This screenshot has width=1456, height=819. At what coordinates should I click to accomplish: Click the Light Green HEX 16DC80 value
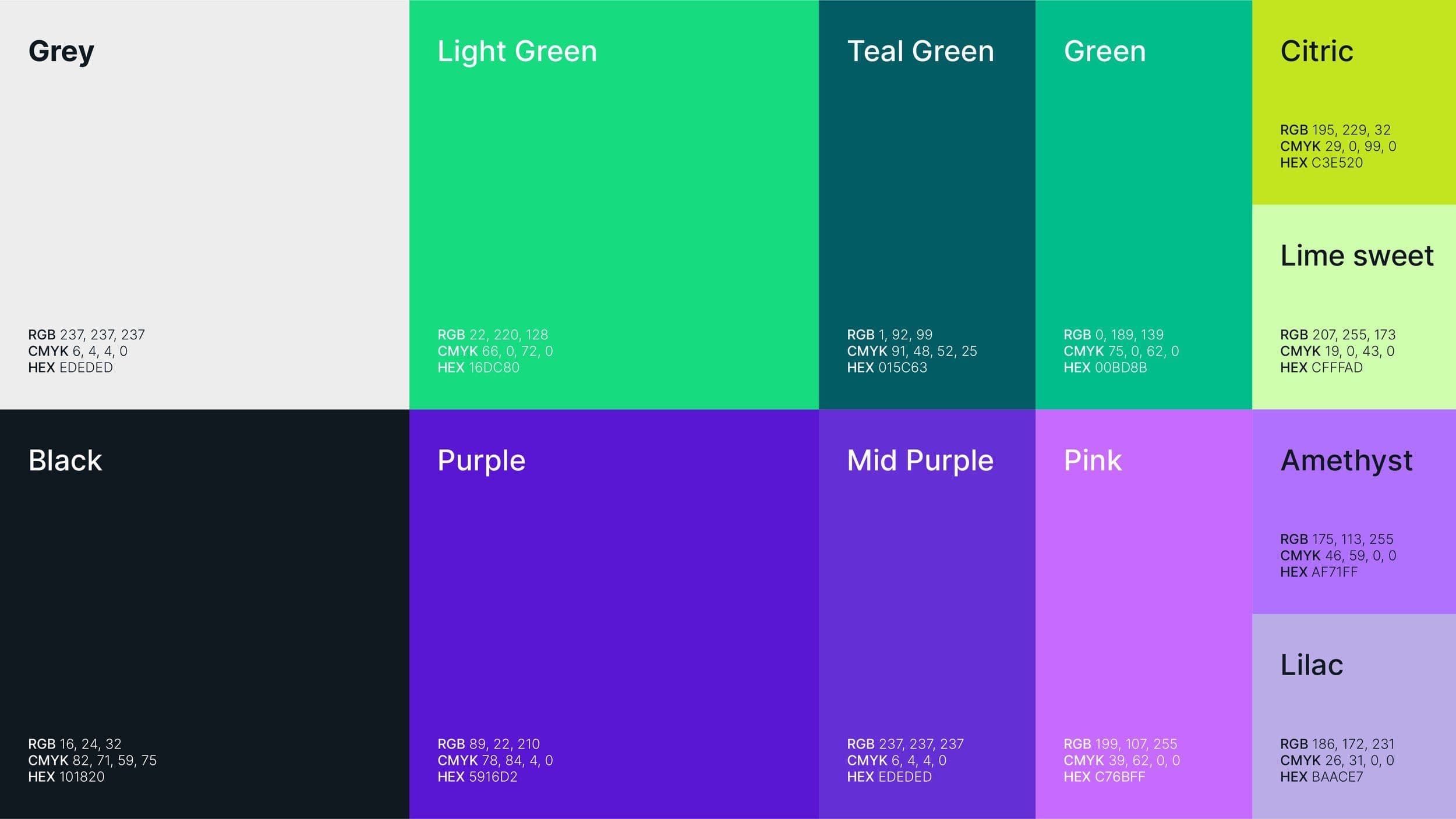(x=478, y=368)
